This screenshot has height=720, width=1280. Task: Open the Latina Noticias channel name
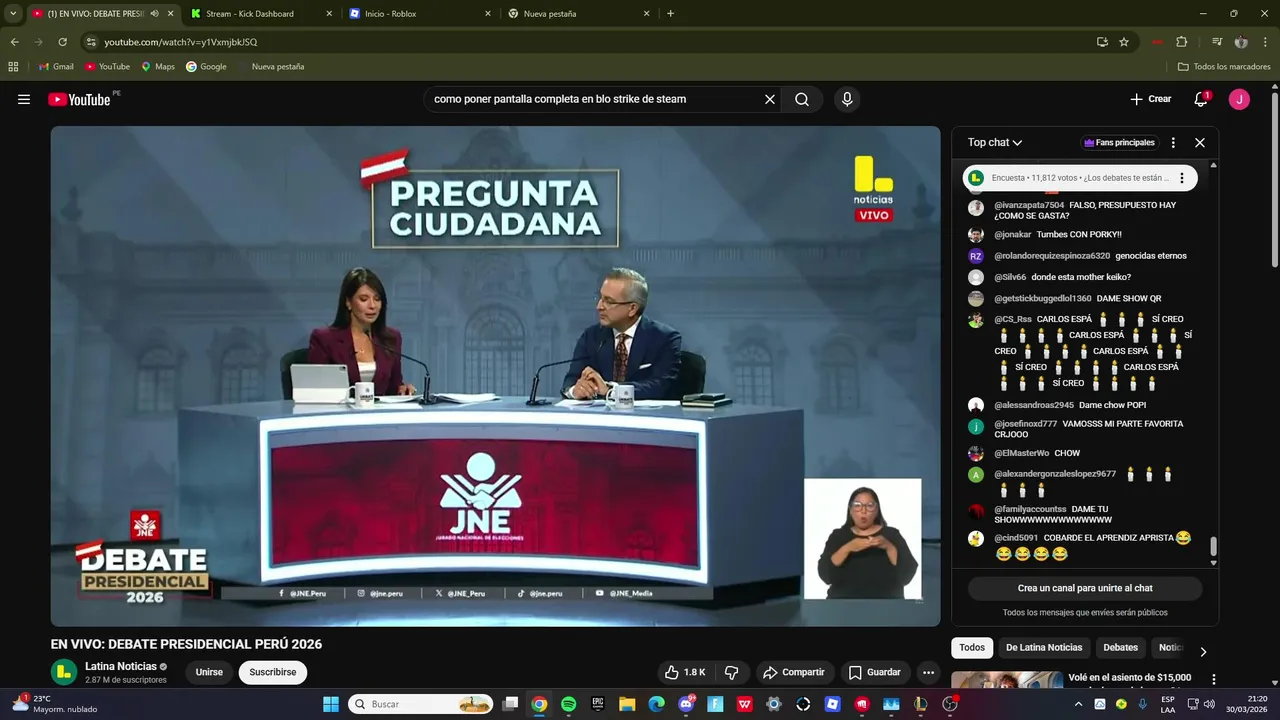(x=121, y=666)
